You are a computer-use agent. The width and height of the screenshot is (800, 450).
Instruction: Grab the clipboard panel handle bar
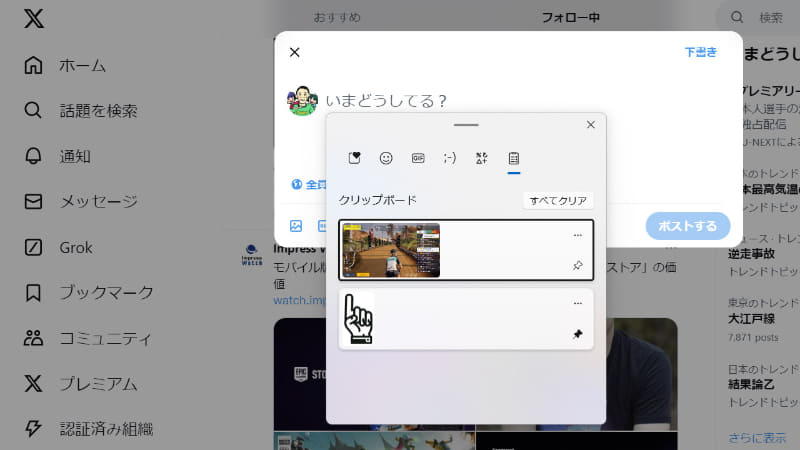[x=466, y=124]
